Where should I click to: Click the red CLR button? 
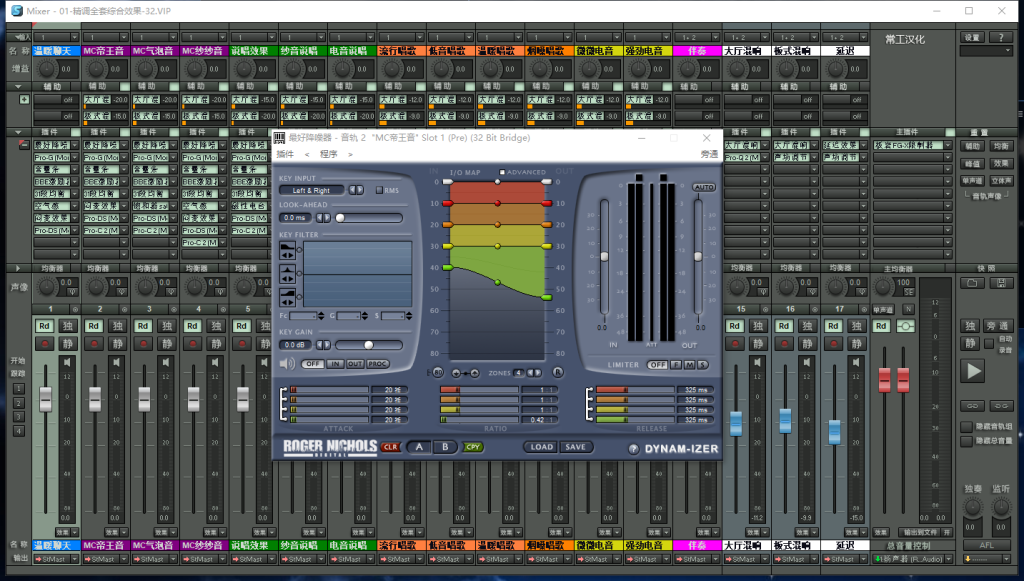(x=390, y=447)
